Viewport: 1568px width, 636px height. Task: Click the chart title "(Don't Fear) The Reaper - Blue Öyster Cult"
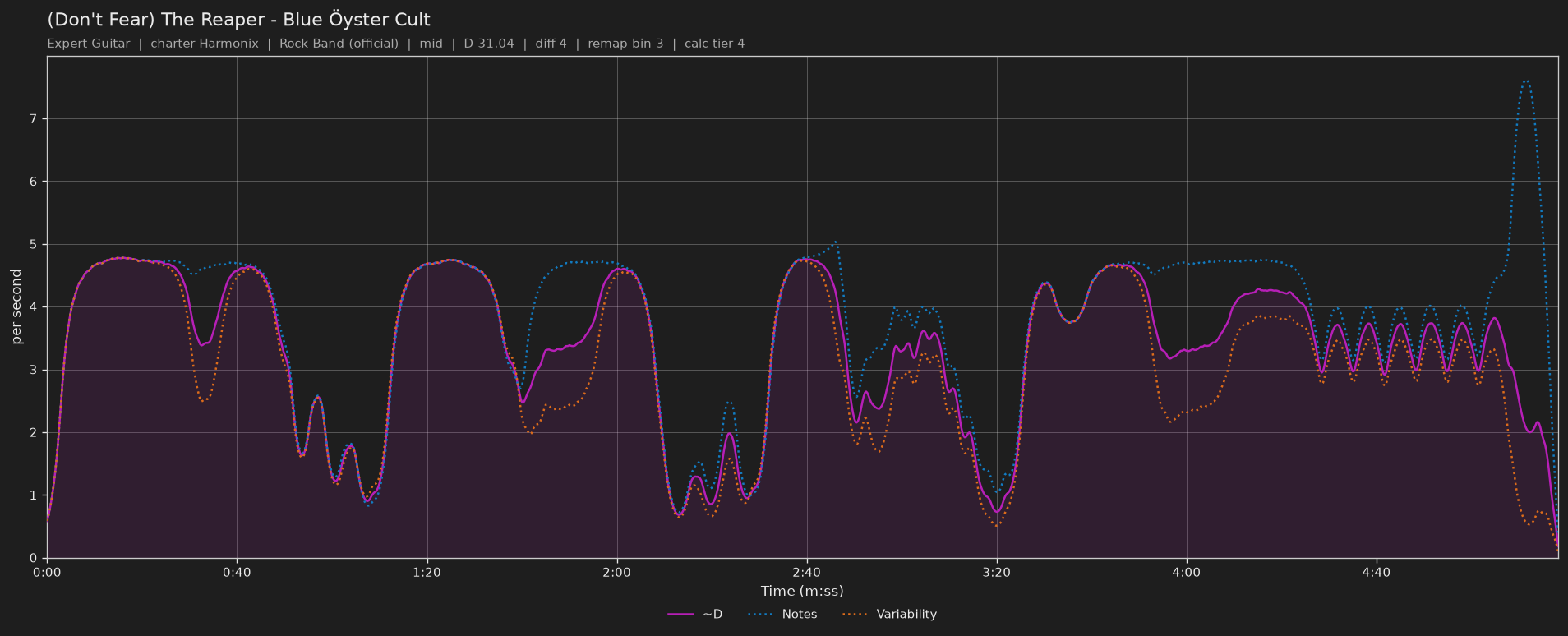(x=239, y=20)
